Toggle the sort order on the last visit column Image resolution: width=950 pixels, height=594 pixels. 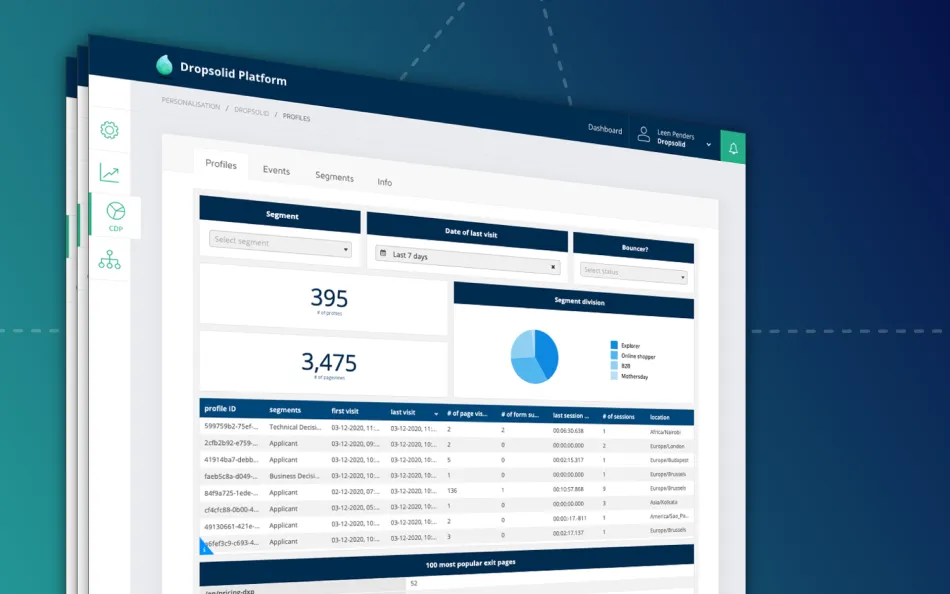[x=437, y=413]
